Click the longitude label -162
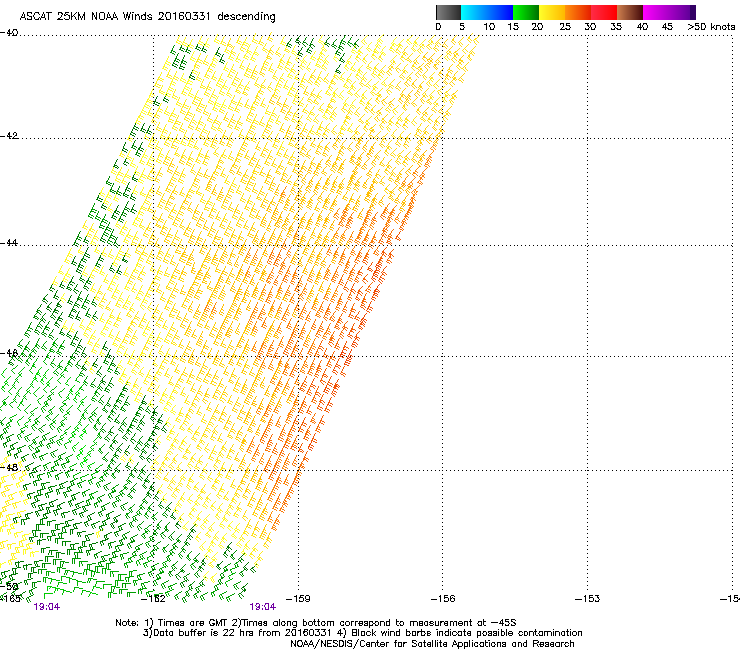This screenshot has width=740, height=650. (153, 599)
